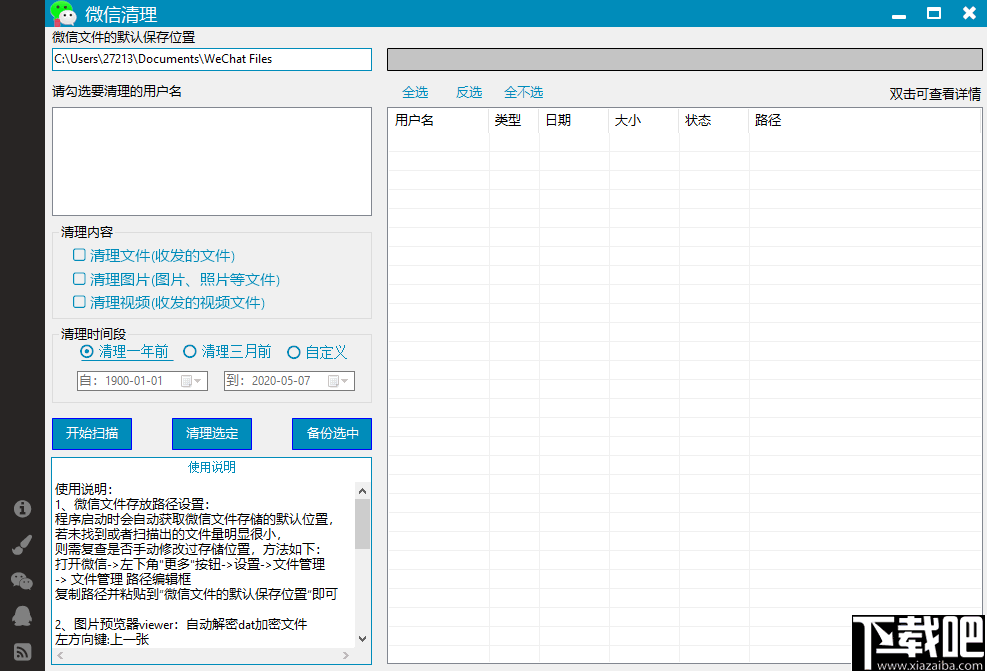
Task: Expand the 自 date dropdown arrow
Action: pyautogui.click(x=198, y=380)
